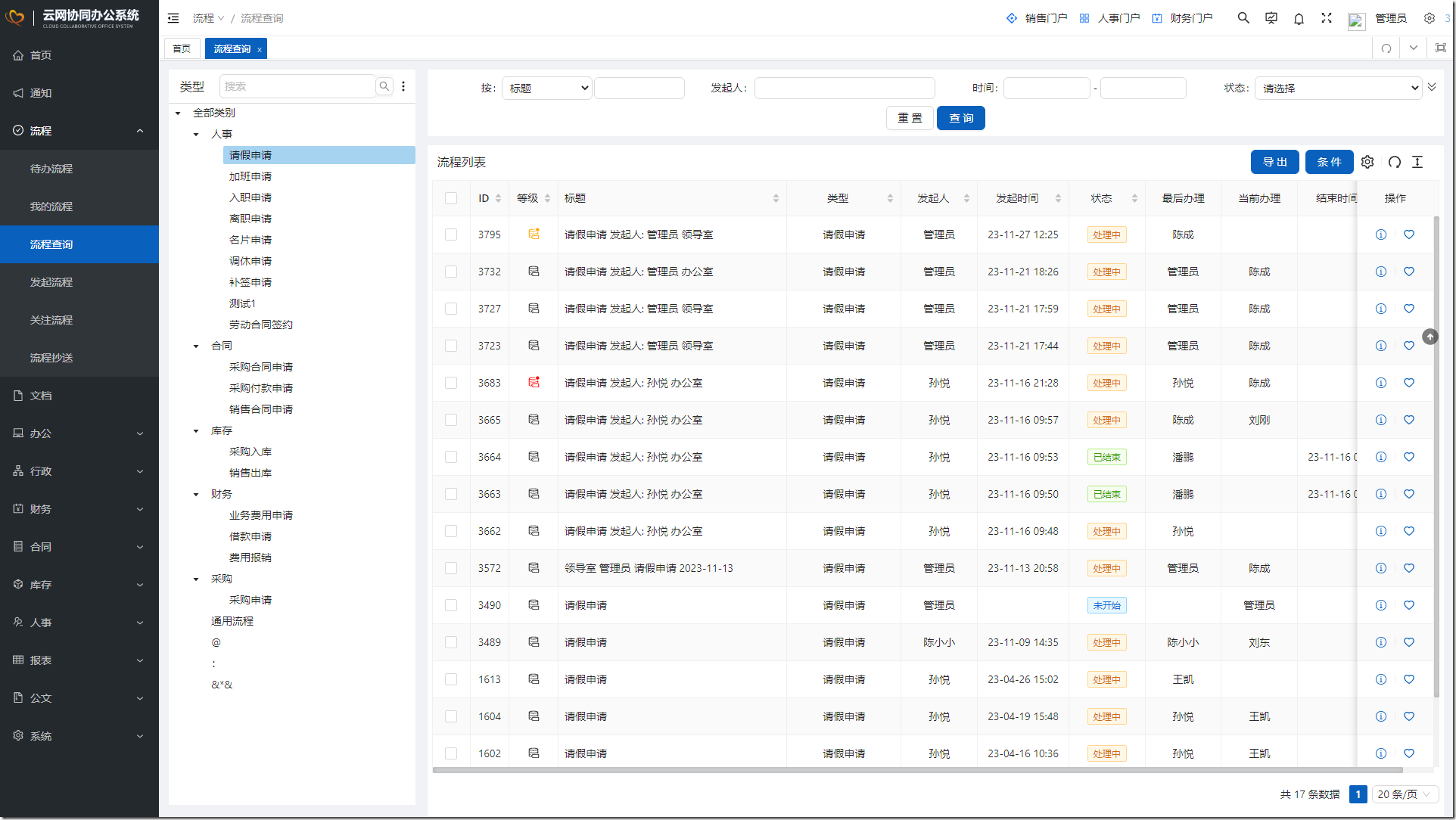Open the 状态 请选择 dropdown
This screenshot has height=820, width=1456.
(1338, 89)
